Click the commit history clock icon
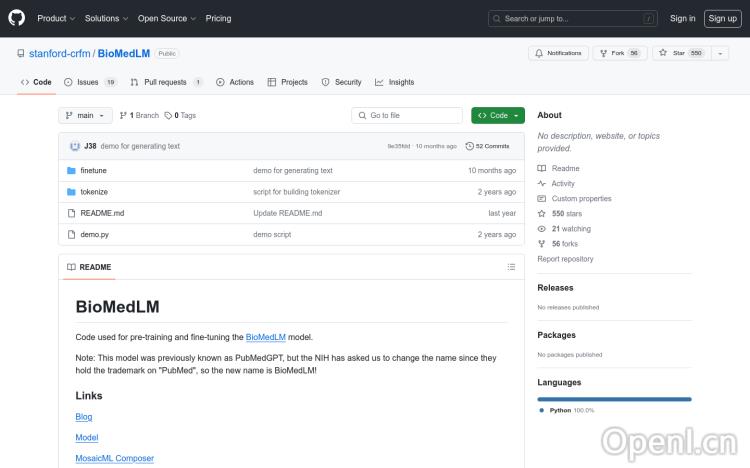The width and height of the screenshot is (750, 468). pyautogui.click(x=470, y=146)
